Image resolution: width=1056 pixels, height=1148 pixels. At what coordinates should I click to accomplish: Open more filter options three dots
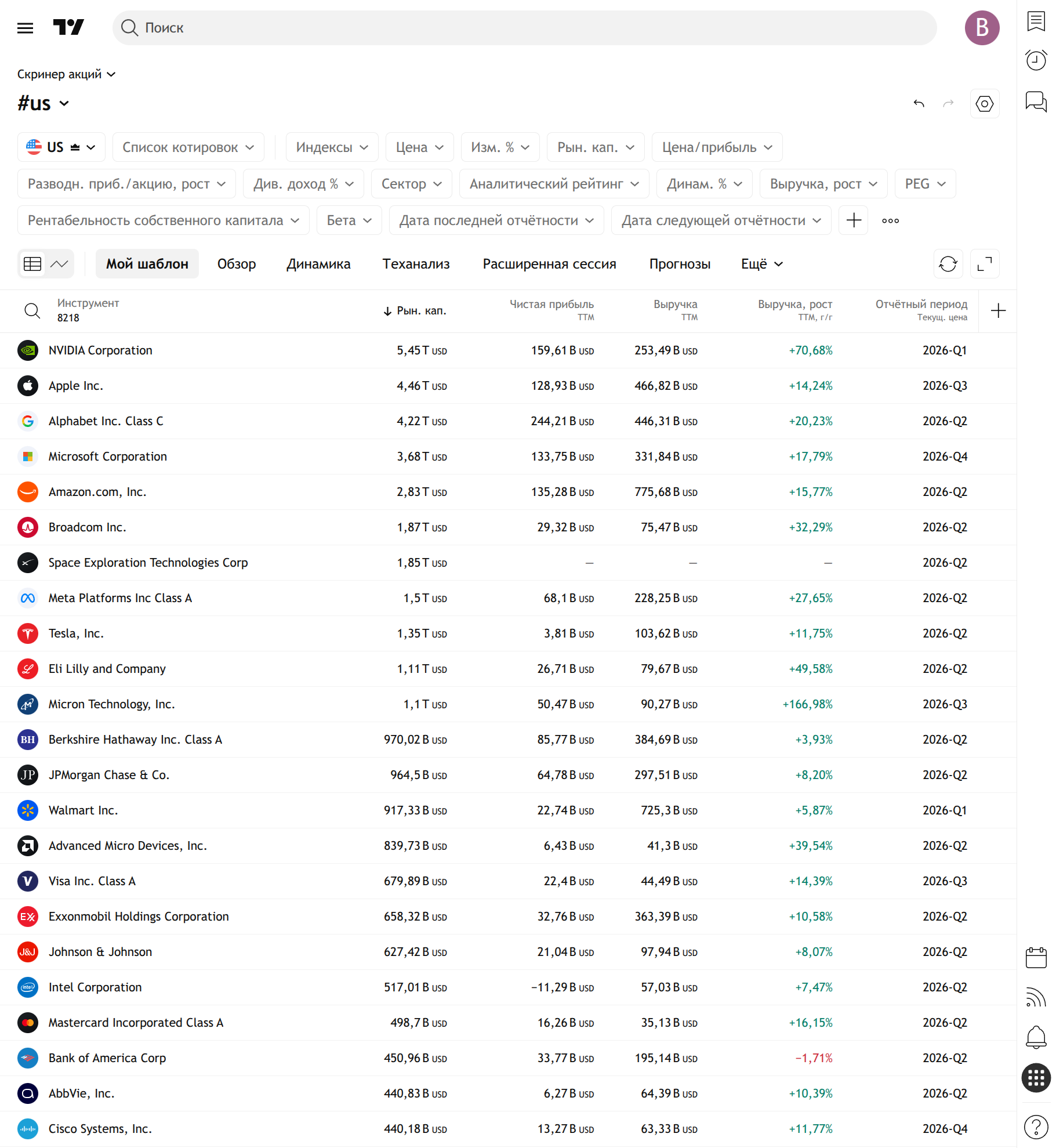coord(890,220)
